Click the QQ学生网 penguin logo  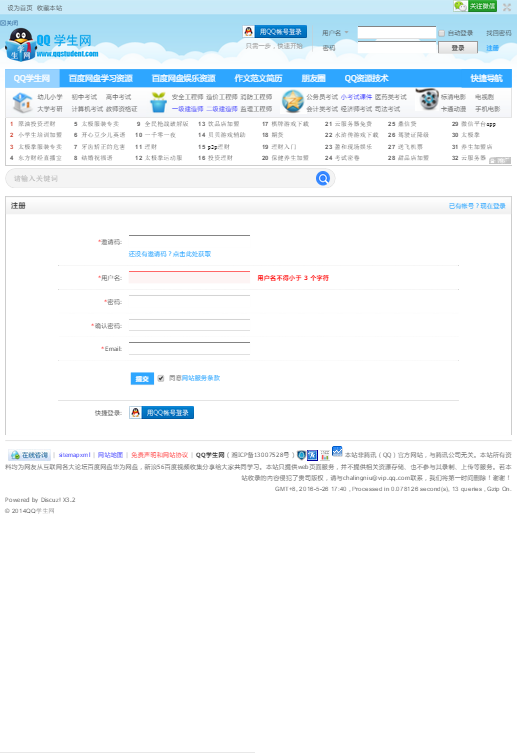tap(52, 44)
